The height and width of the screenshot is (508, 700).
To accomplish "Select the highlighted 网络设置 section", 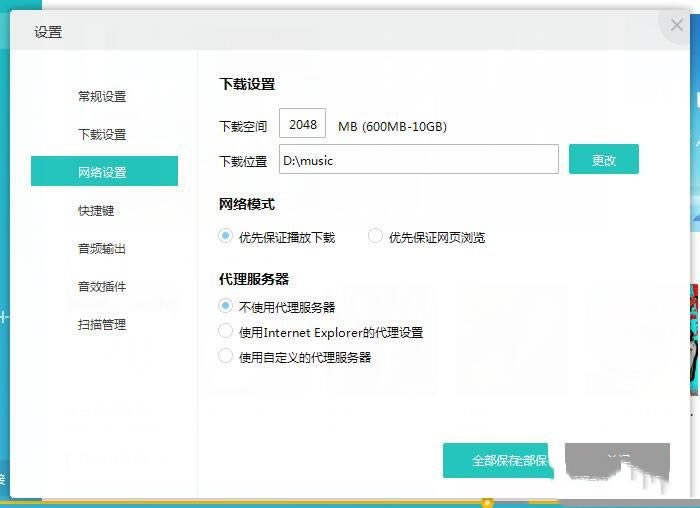I will [104, 172].
